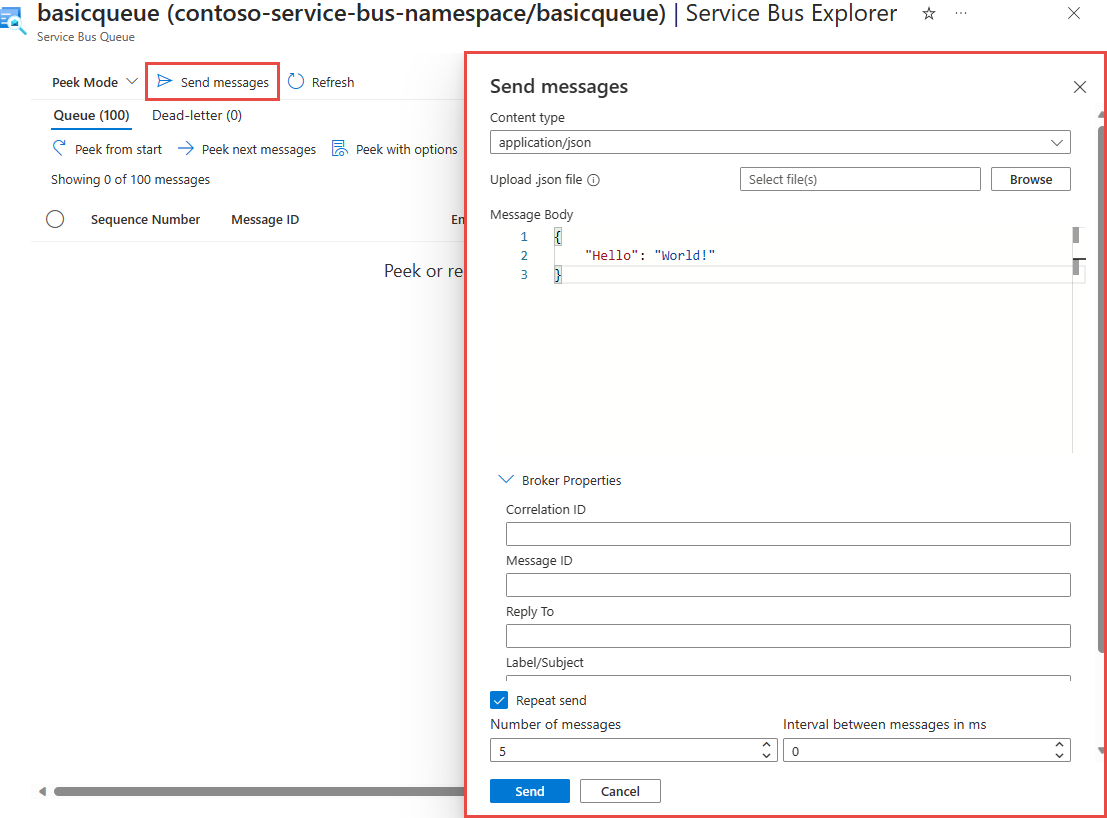The height and width of the screenshot is (818, 1107).
Task: Increase the Number of messages value
Action: coord(767,745)
